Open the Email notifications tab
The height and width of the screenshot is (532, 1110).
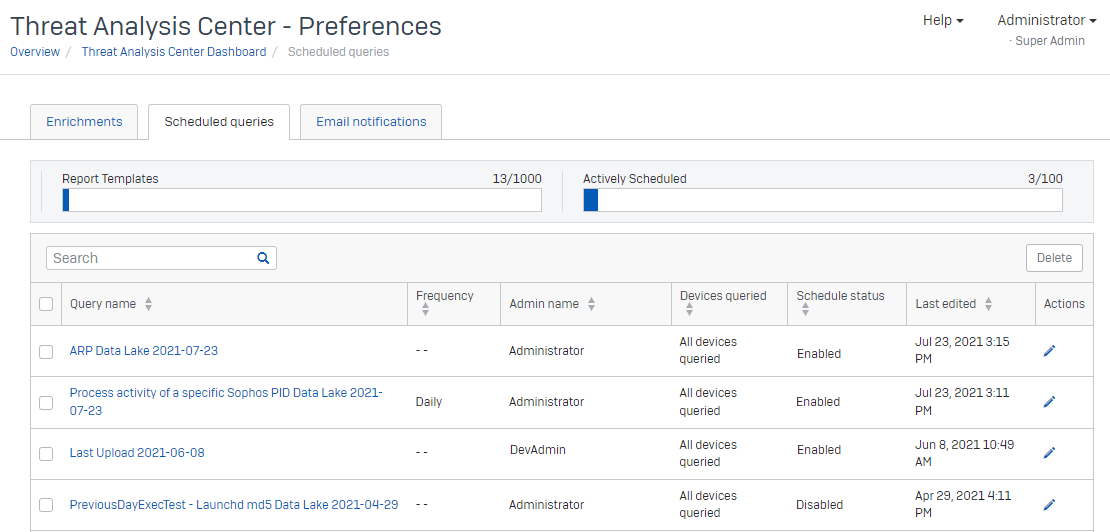[371, 122]
